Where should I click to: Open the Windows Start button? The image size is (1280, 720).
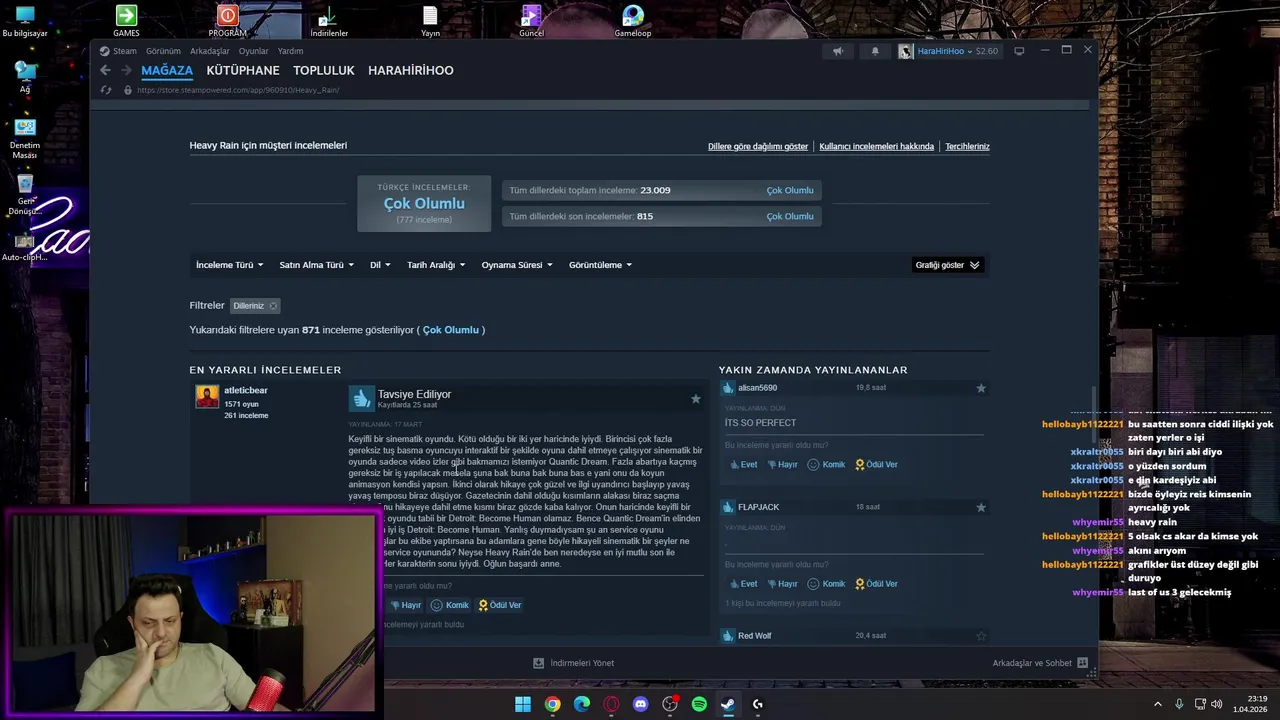click(x=523, y=704)
